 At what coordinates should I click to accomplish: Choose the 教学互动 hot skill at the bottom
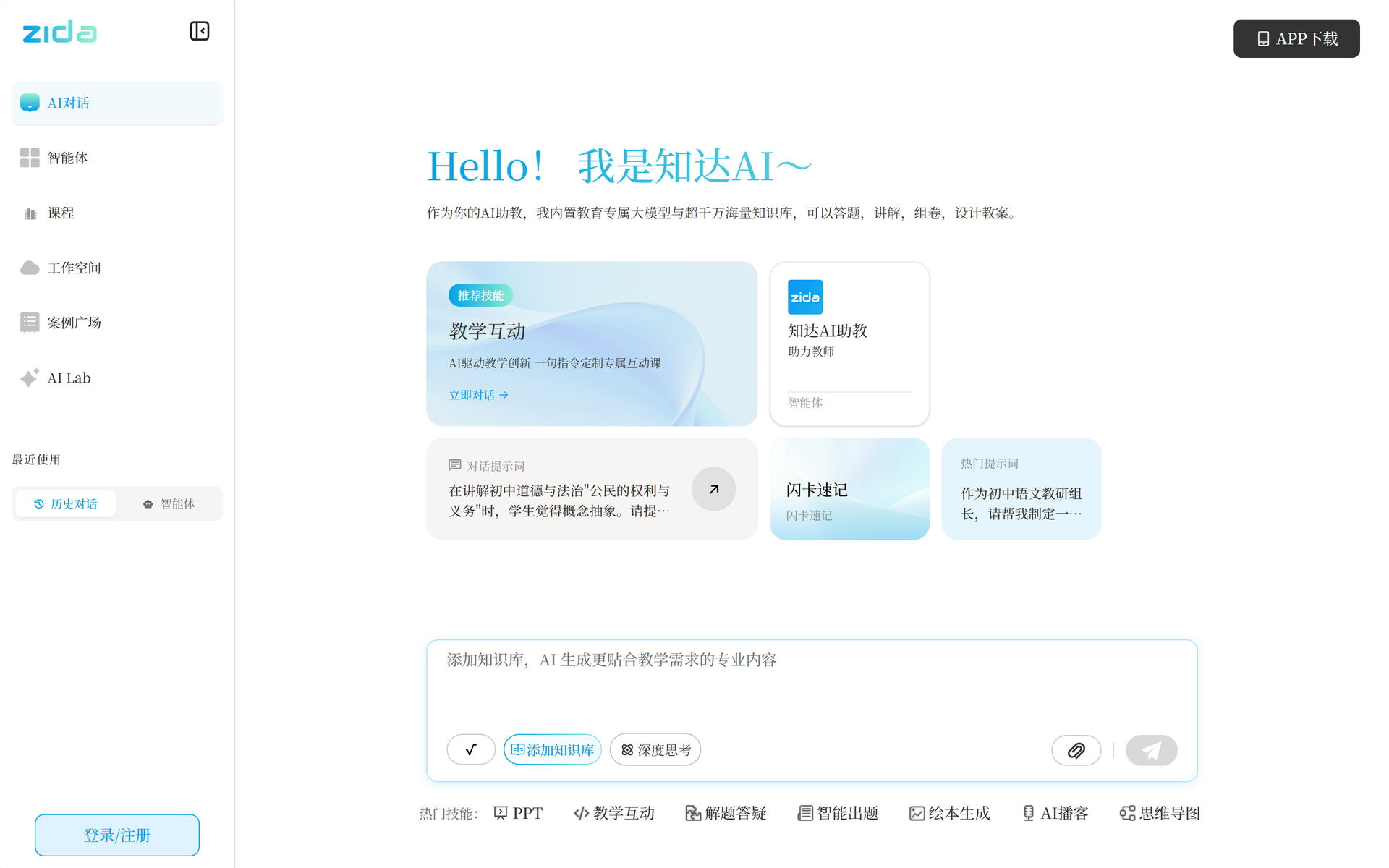coord(614,813)
